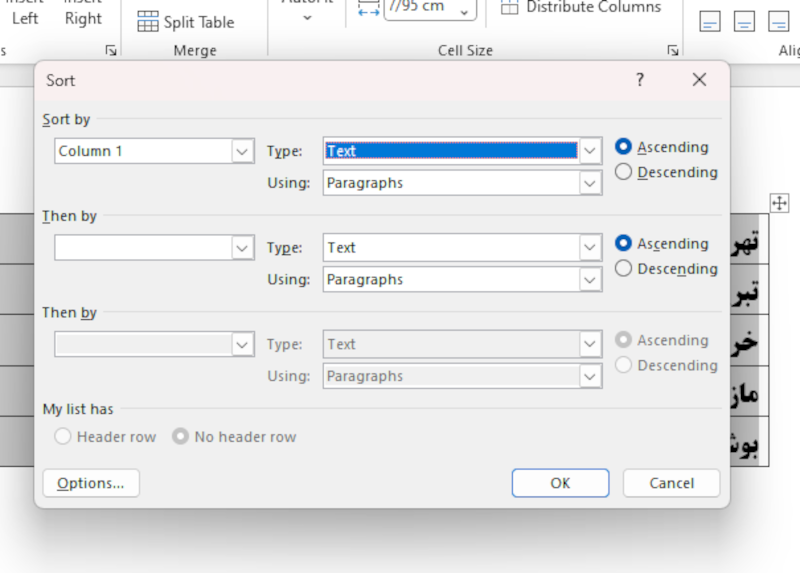This screenshot has width=800, height=573.
Task: Click the column width icon beside cm box
Action: pos(368,9)
